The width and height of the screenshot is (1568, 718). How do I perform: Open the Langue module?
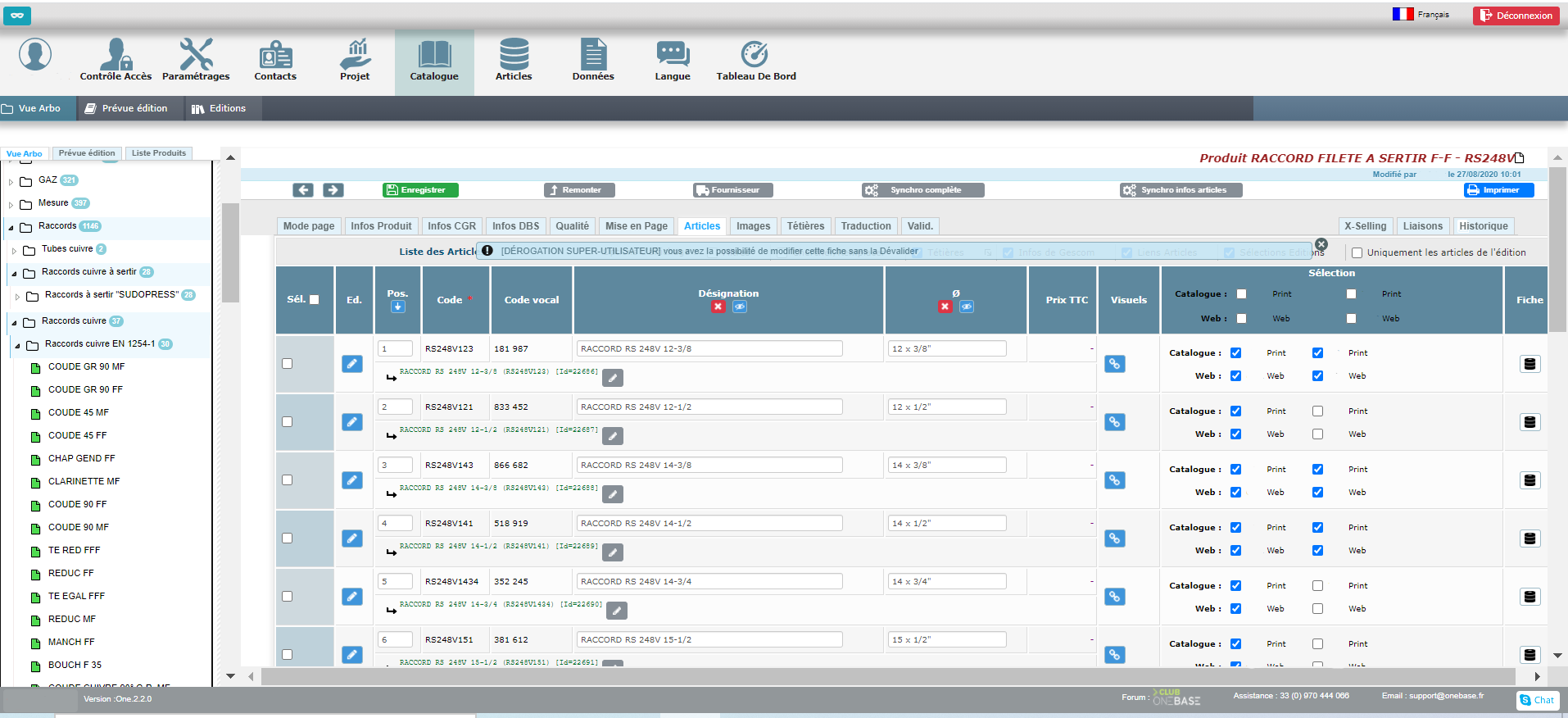673,60
